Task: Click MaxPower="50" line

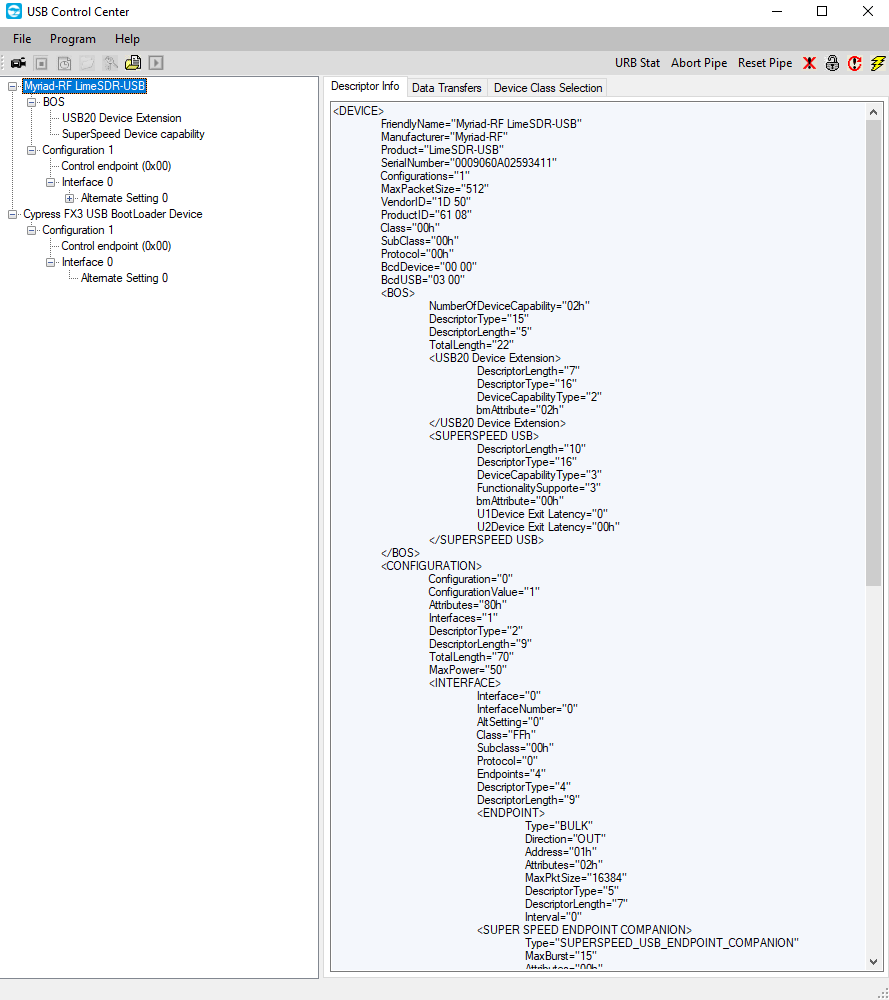Action: pyautogui.click(x=468, y=670)
